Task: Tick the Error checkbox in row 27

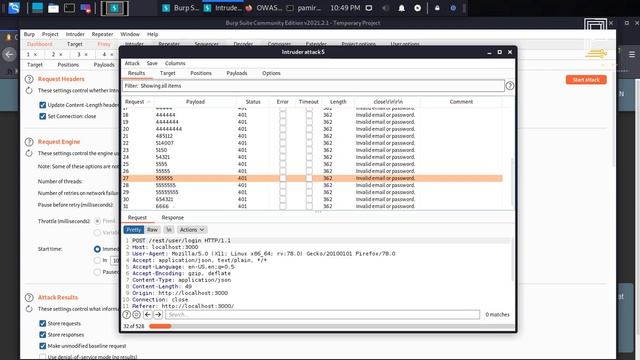Action: [x=282, y=178]
